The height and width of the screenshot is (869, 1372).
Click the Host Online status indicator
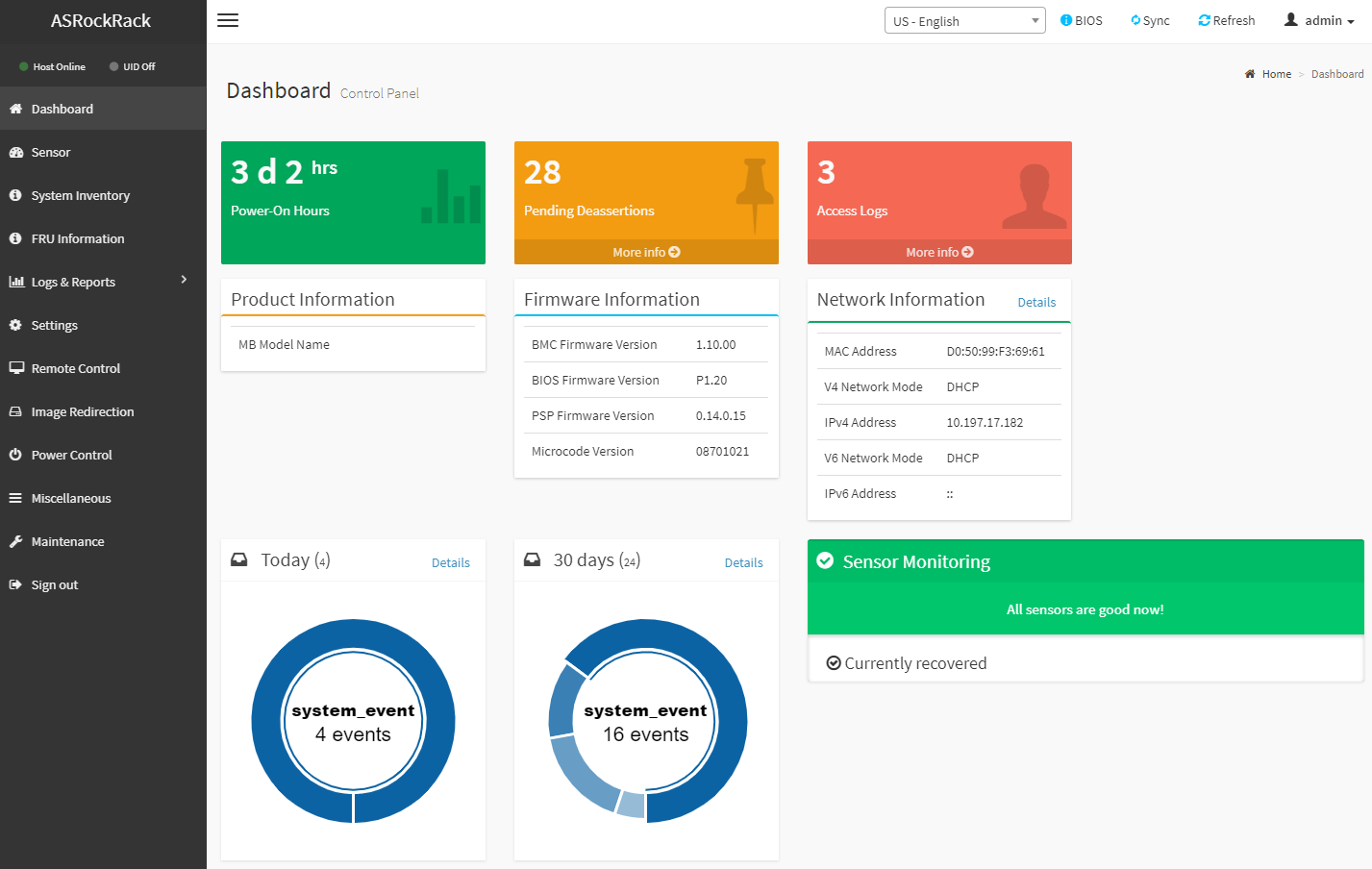coord(52,66)
